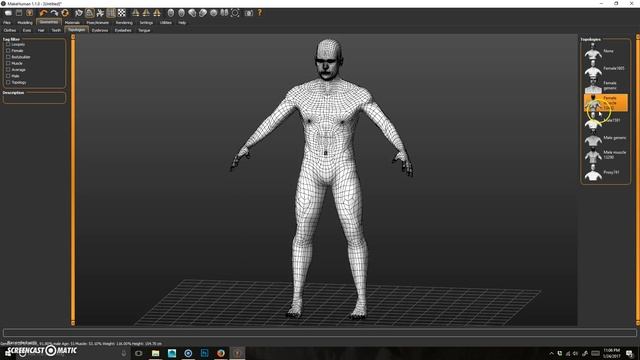This screenshot has width=640, height=360.
Task: Click the Redo arrow toolbar icon
Action: click(x=54, y=13)
